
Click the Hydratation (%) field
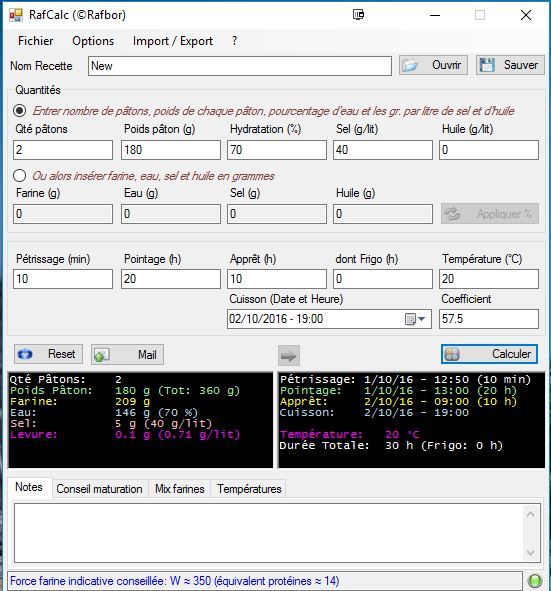[x=277, y=150]
